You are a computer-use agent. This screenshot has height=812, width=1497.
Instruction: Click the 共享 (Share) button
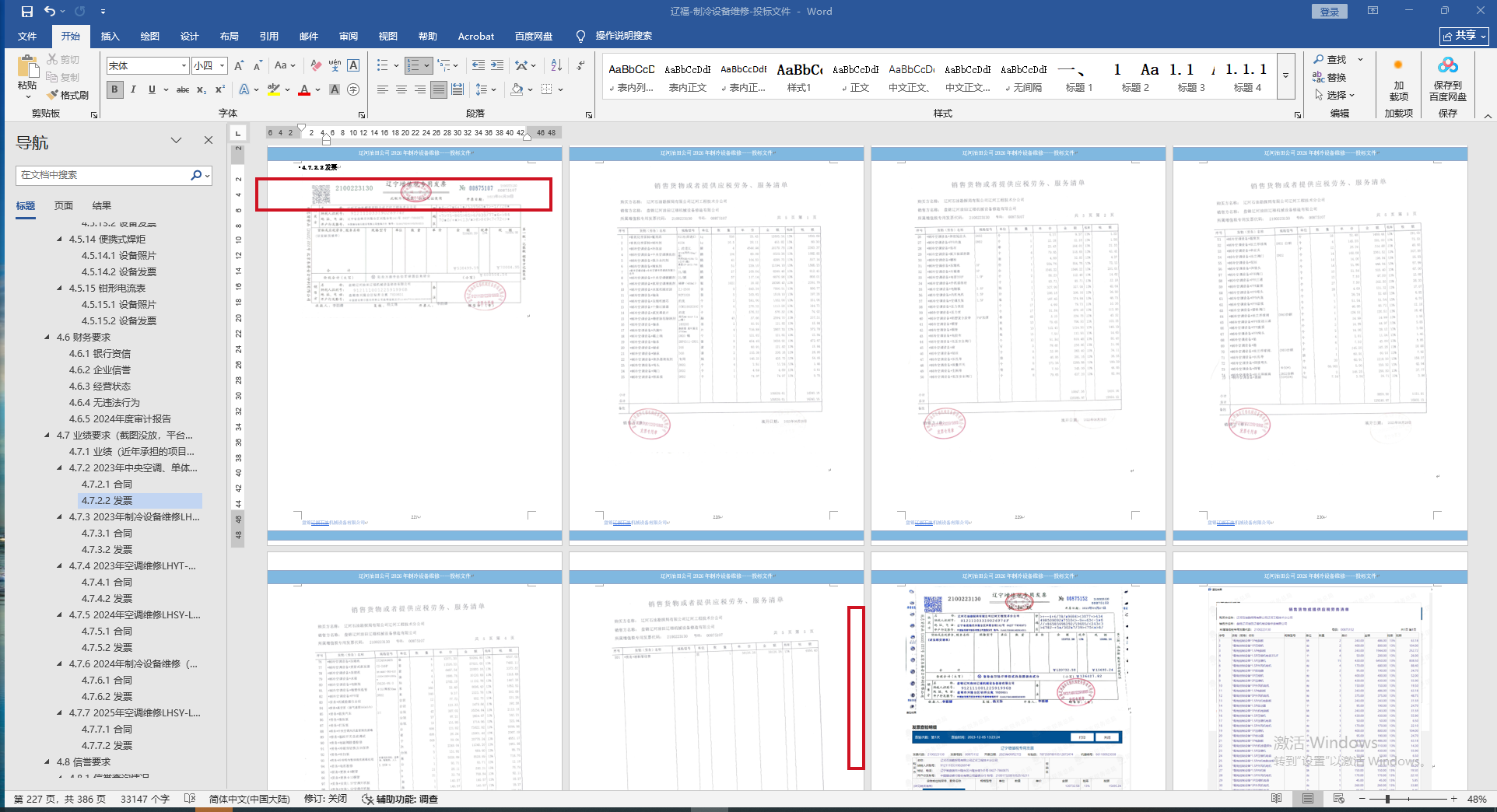pyautogui.click(x=1464, y=36)
